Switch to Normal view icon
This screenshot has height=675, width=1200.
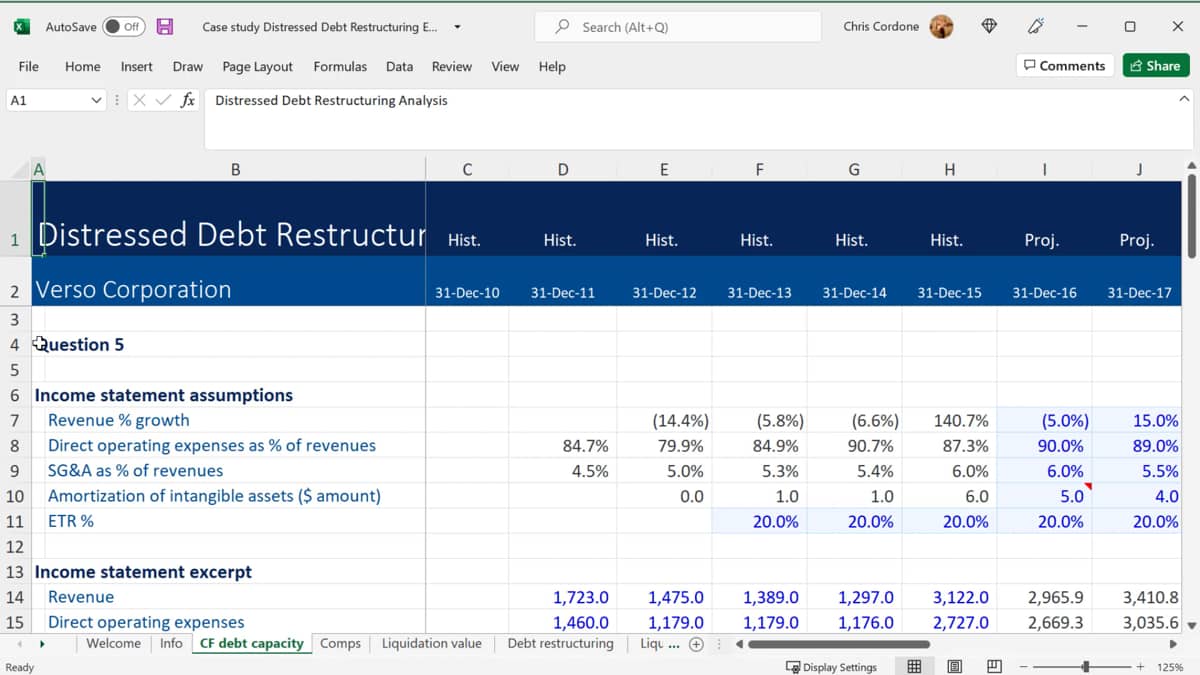[914, 667]
